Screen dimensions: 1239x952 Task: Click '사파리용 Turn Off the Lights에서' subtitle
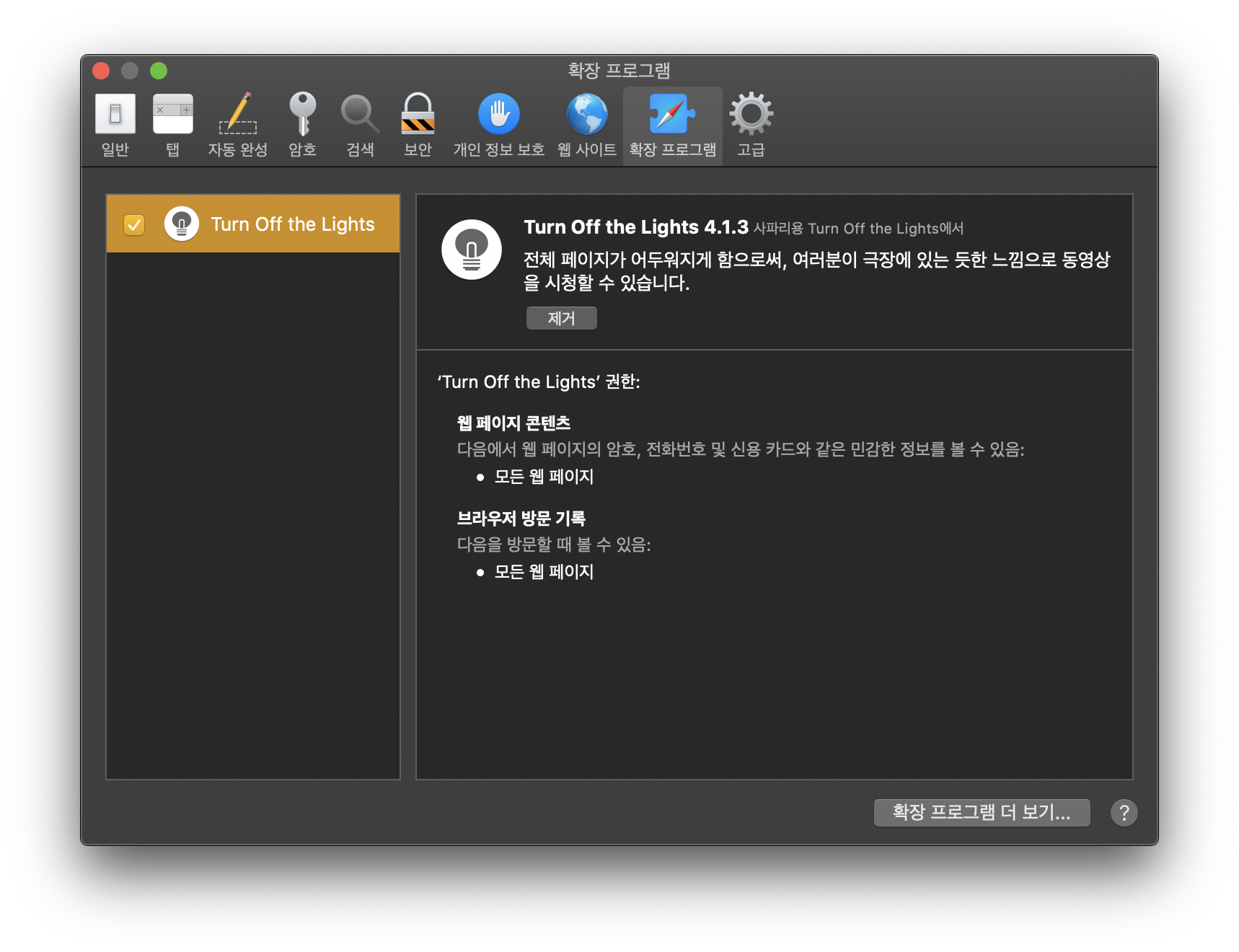[858, 229]
